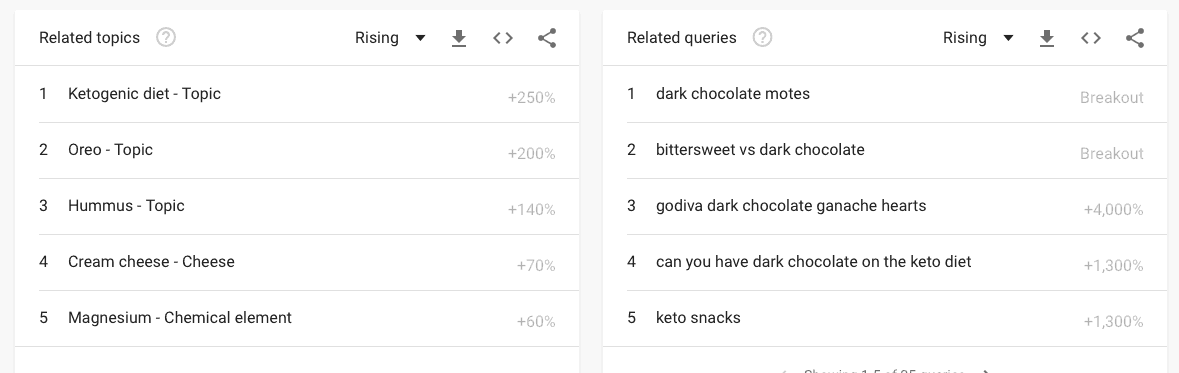Go to next page of queries
Viewport: 1179px width, 373px height.
tap(987, 371)
